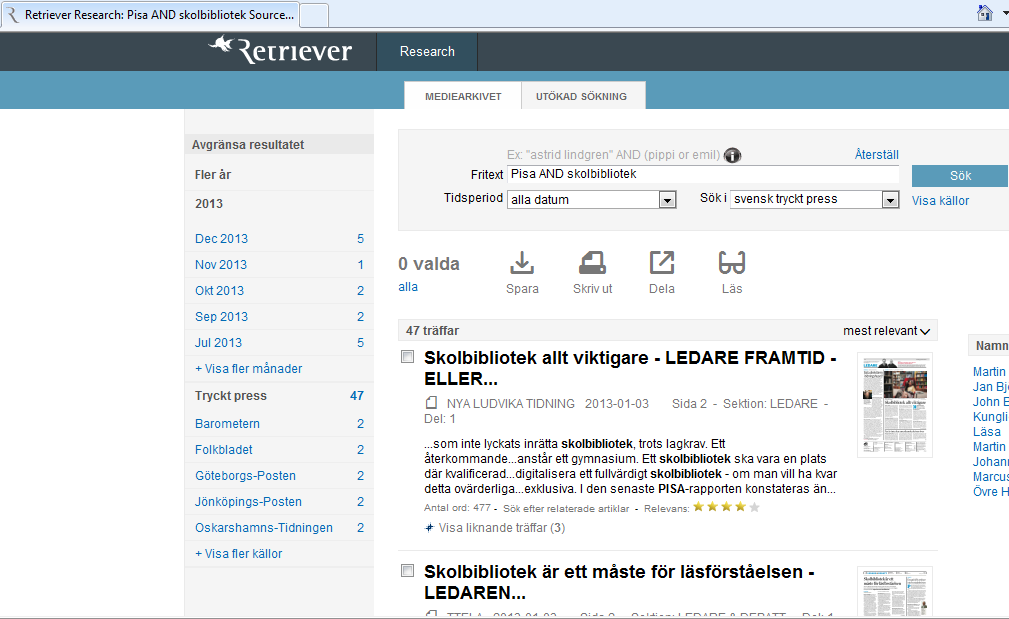Click the '0 valda' selection counter
The width and height of the screenshot is (1009, 619).
point(429,264)
